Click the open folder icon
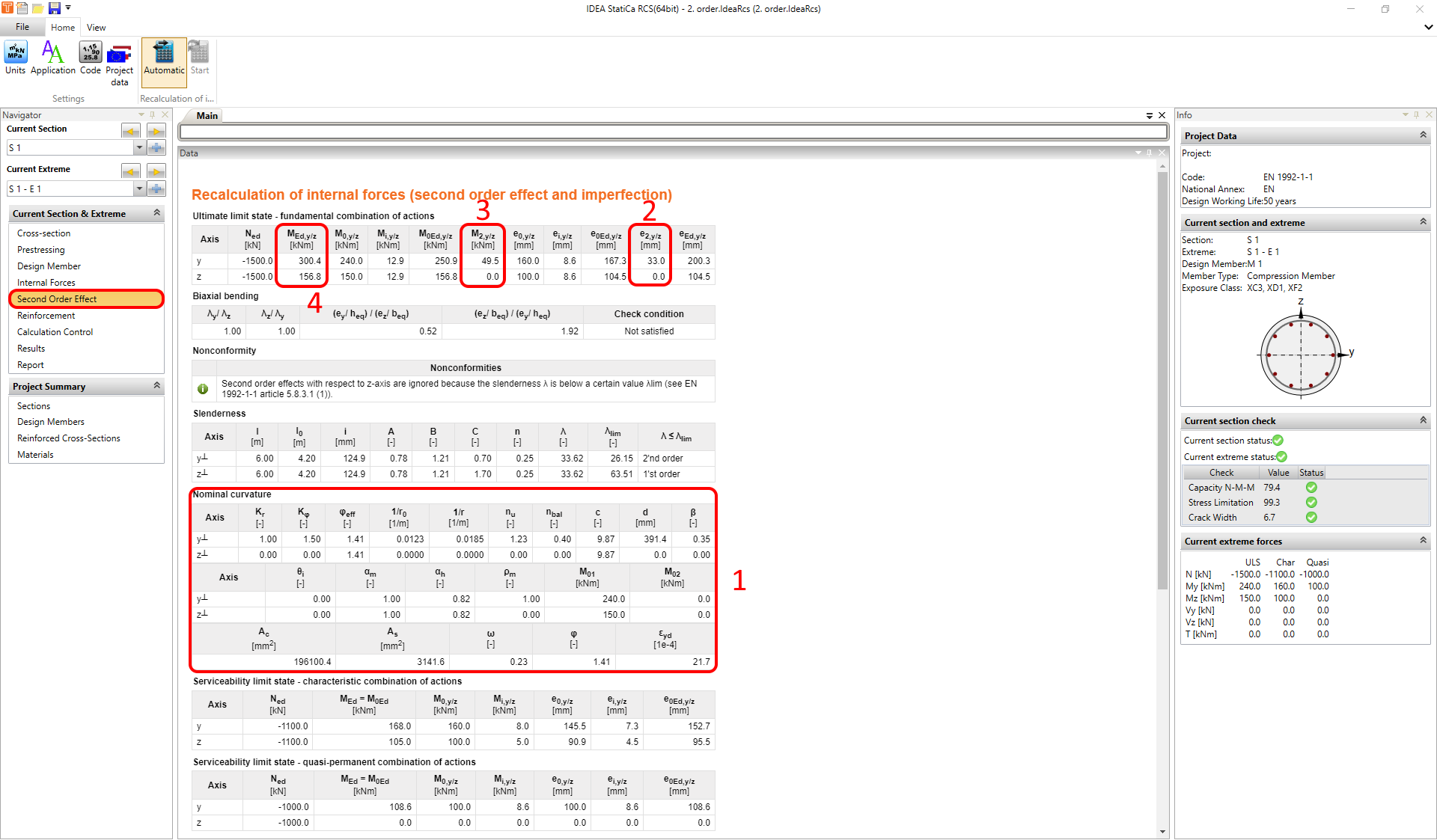The height and width of the screenshot is (840, 1437). (37, 8)
